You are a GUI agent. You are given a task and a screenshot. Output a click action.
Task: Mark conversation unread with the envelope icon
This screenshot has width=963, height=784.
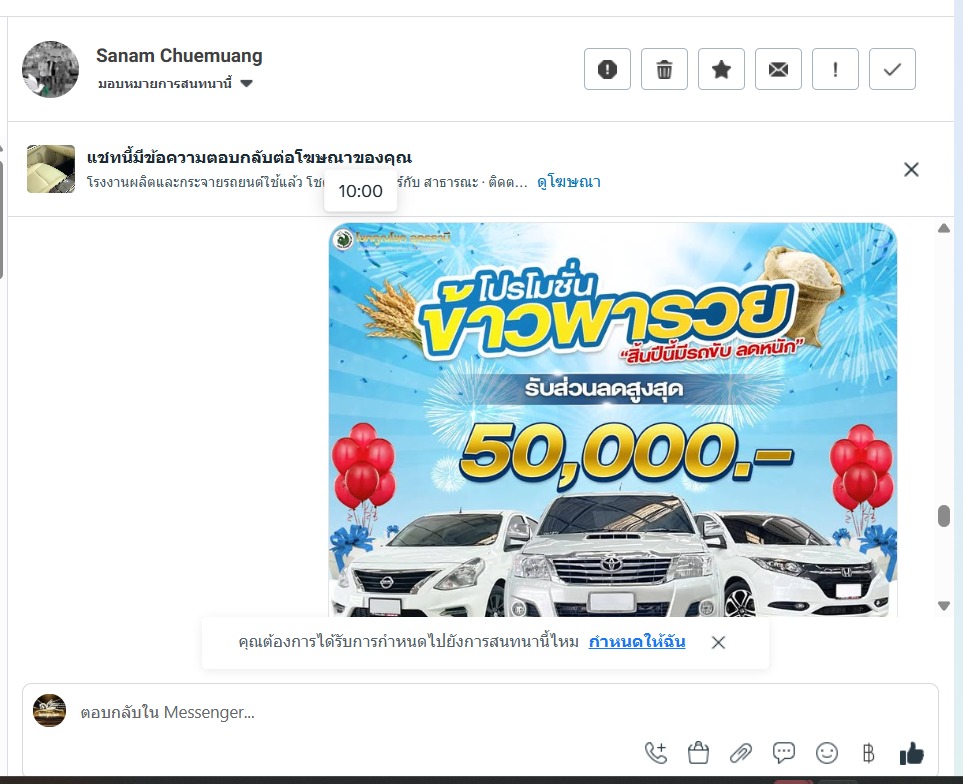pyautogui.click(x=778, y=69)
